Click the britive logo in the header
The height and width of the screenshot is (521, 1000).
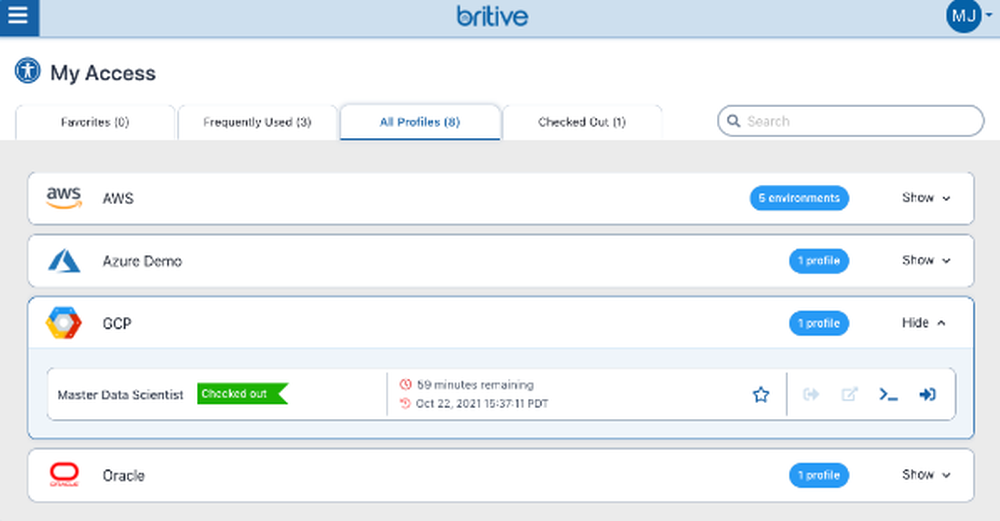pyautogui.click(x=492, y=16)
